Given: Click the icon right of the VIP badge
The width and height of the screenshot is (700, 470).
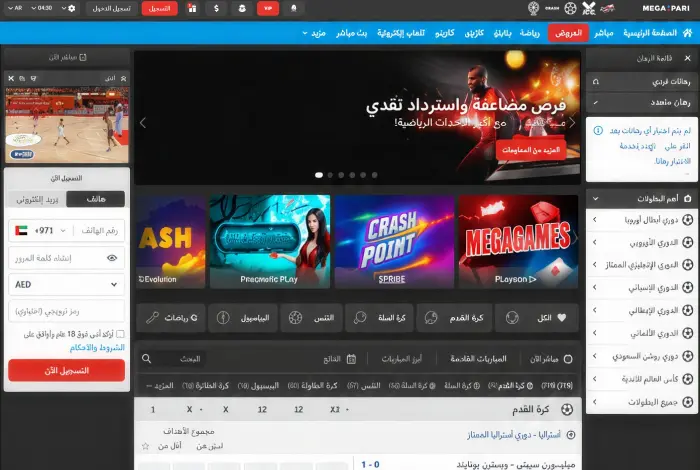Looking at the screenshot, I should tap(294, 8).
